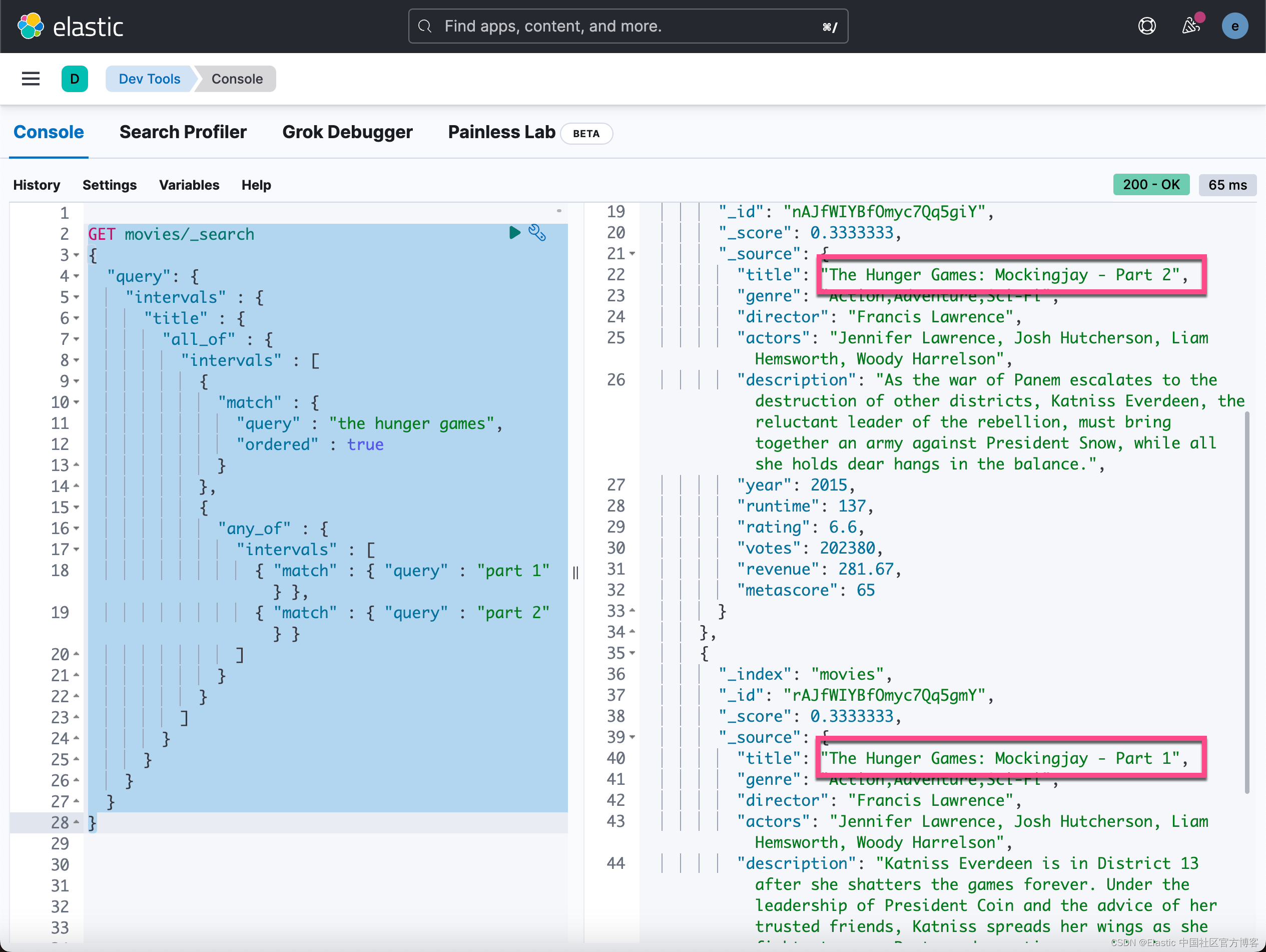Fold response object at line 35
The height and width of the screenshot is (952, 1266).
632,653
